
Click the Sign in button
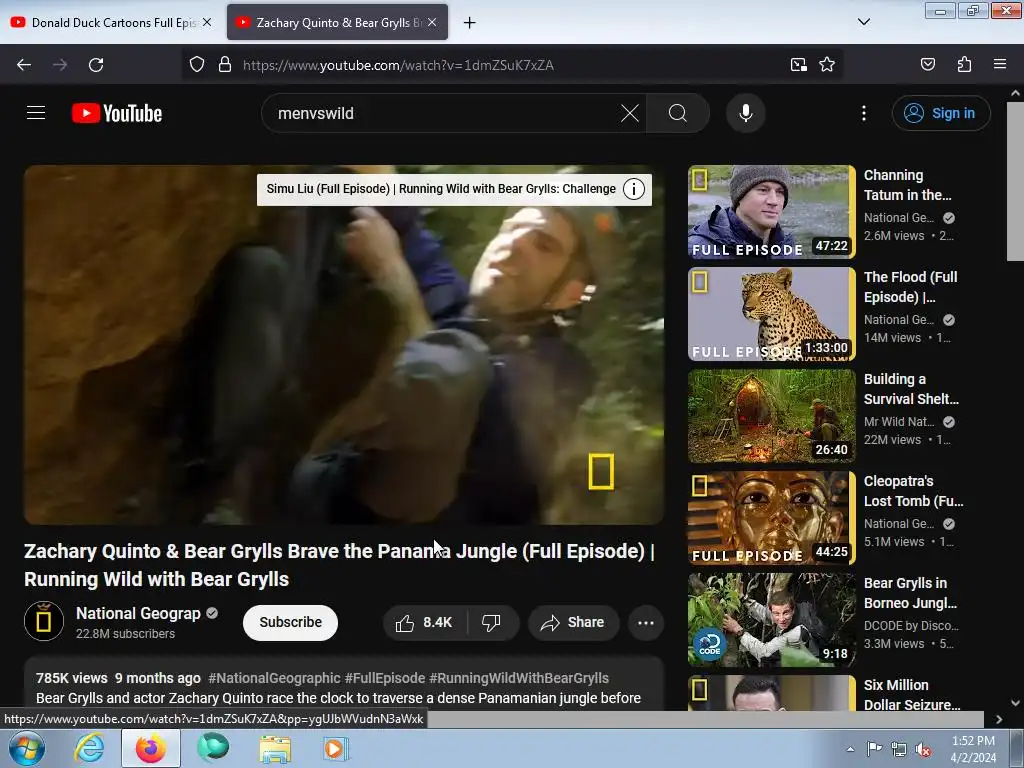click(x=941, y=113)
